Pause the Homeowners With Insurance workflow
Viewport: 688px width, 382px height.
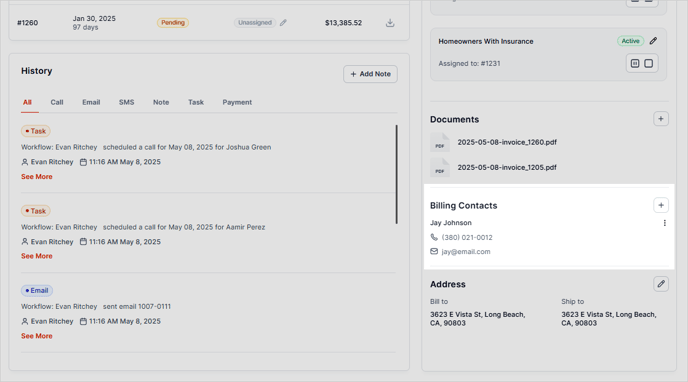635,64
